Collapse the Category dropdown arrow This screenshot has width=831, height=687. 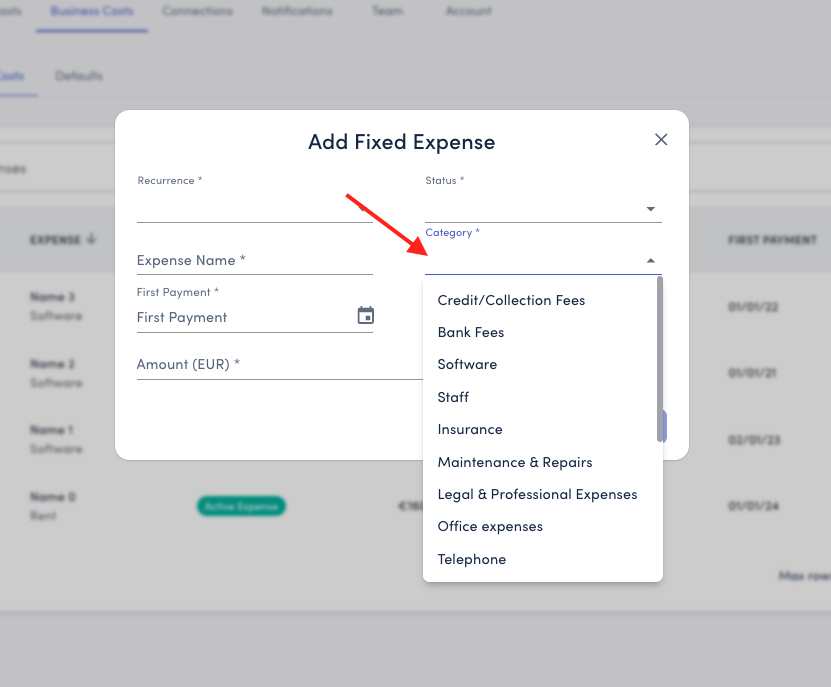coord(651,261)
